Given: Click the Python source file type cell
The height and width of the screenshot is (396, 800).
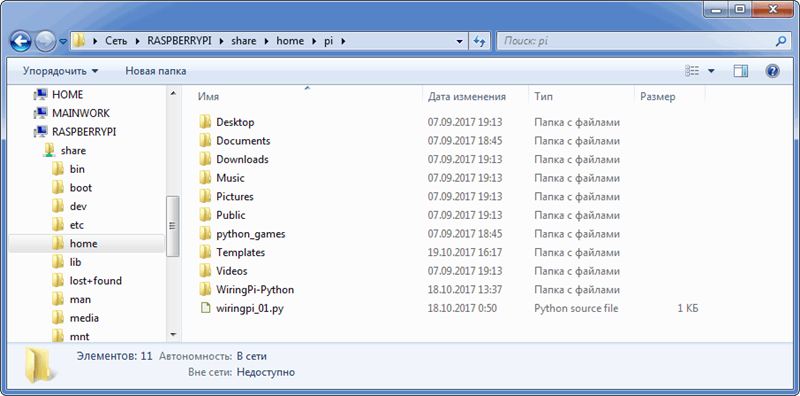Looking at the screenshot, I should [576, 308].
